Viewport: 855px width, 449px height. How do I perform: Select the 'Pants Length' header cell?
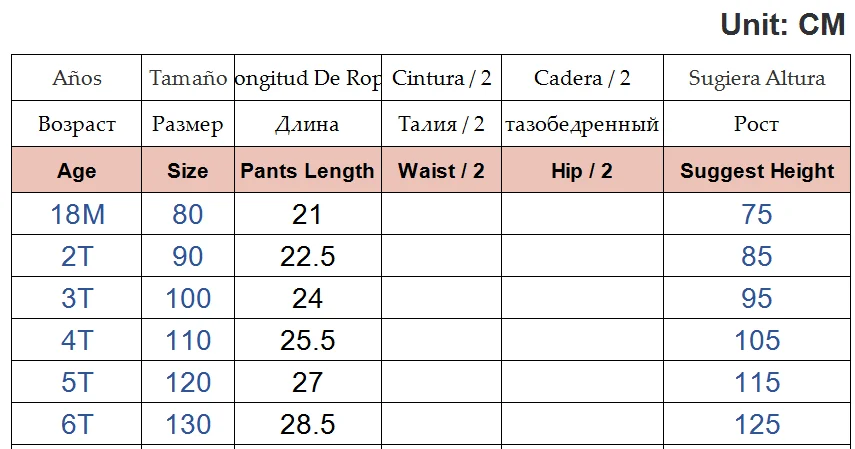[x=307, y=171]
